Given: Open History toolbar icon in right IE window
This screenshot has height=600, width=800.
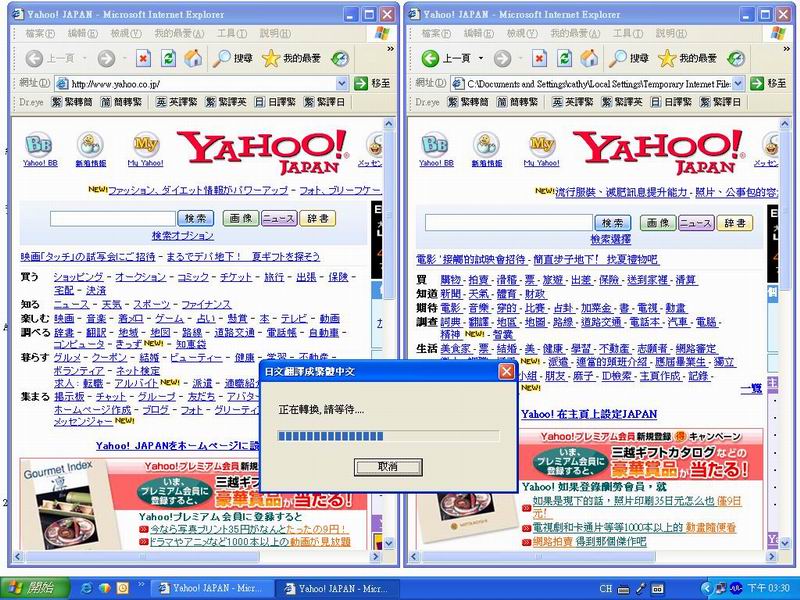Looking at the screenshot, I should click(x=735, y=59).
